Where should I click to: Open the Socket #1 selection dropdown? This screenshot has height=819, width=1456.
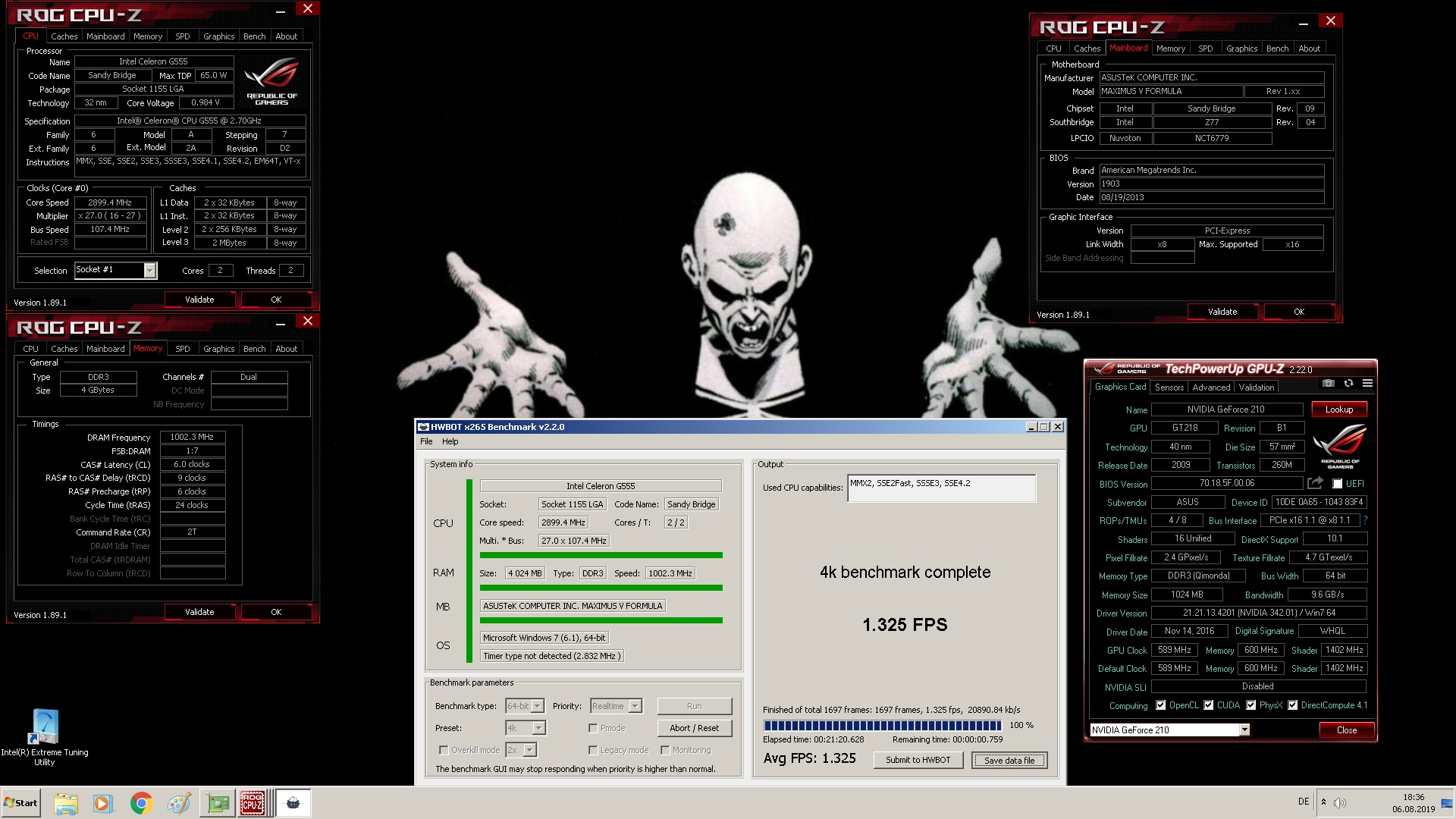pos(150,271)
